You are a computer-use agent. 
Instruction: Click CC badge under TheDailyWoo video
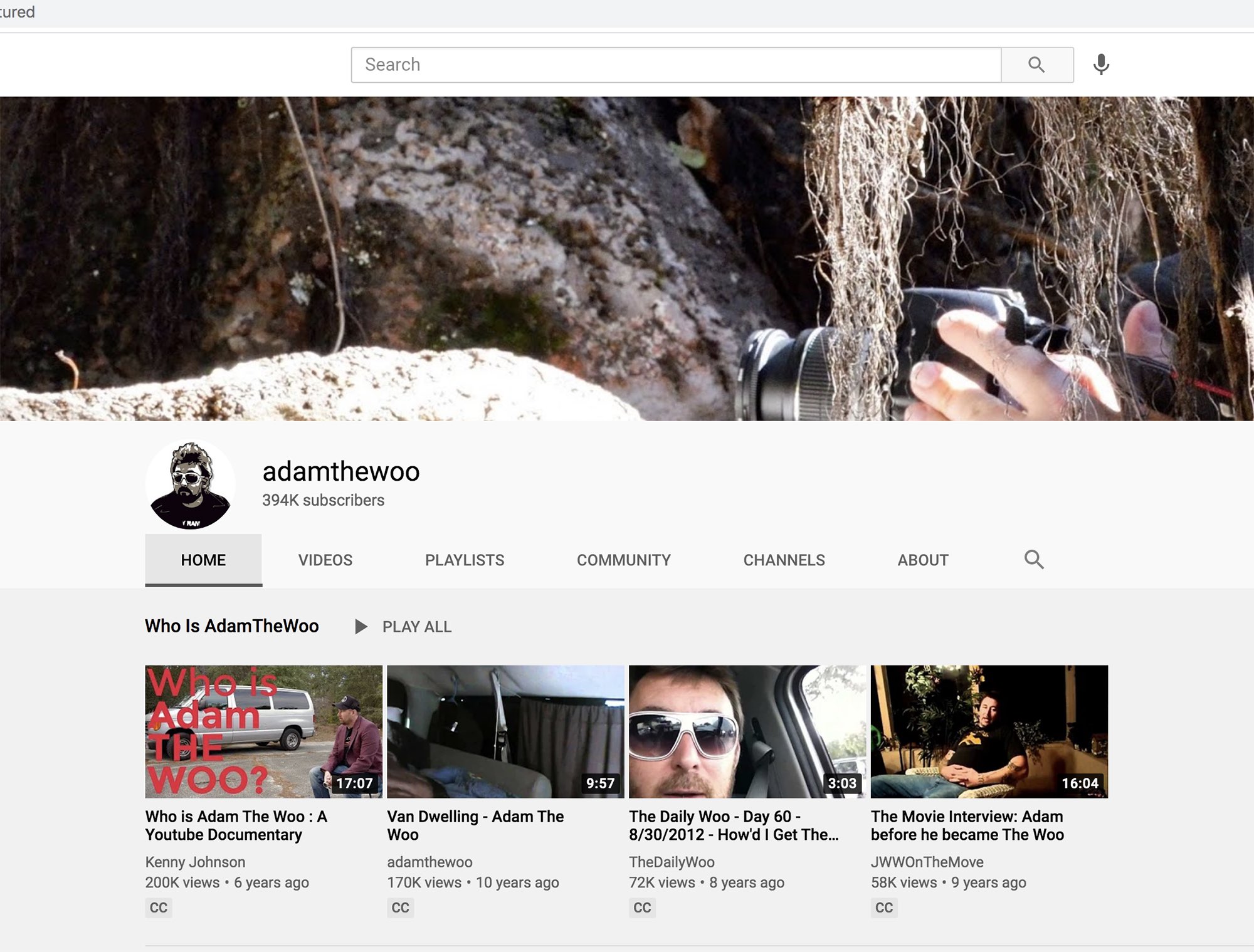[643, 908]
